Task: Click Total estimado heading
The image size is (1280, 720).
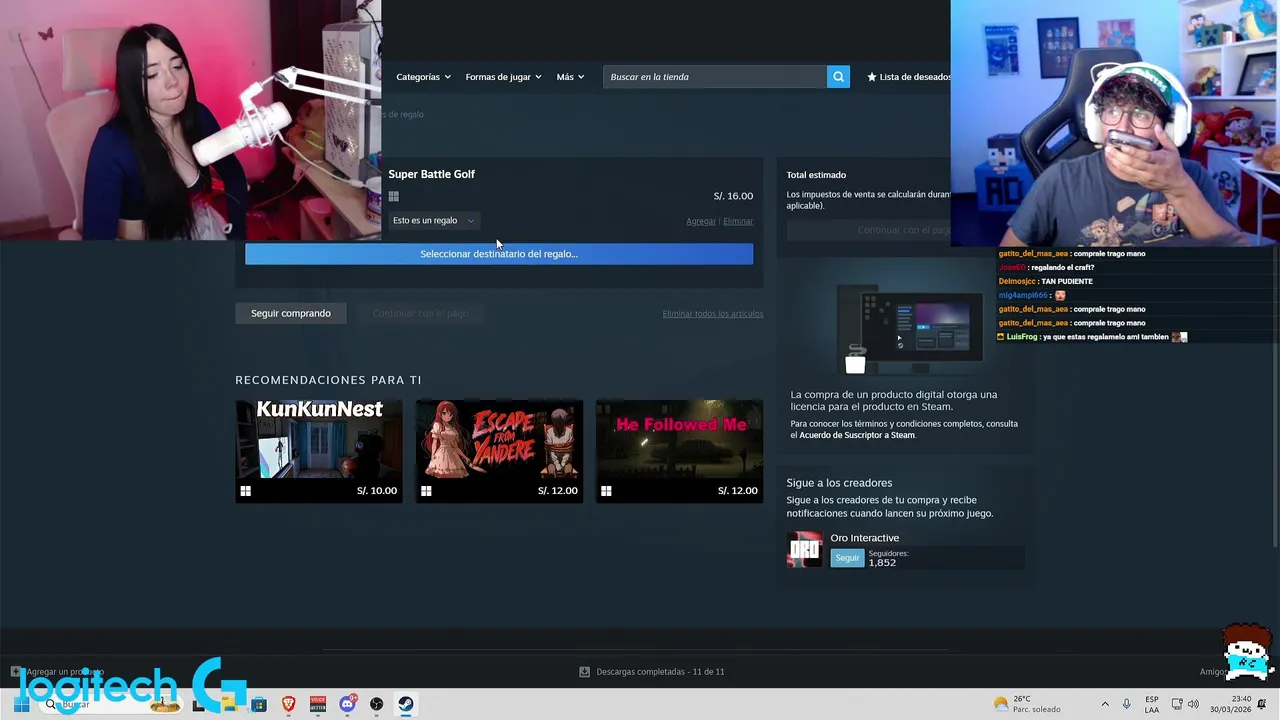Action: [x=816, y=175]
